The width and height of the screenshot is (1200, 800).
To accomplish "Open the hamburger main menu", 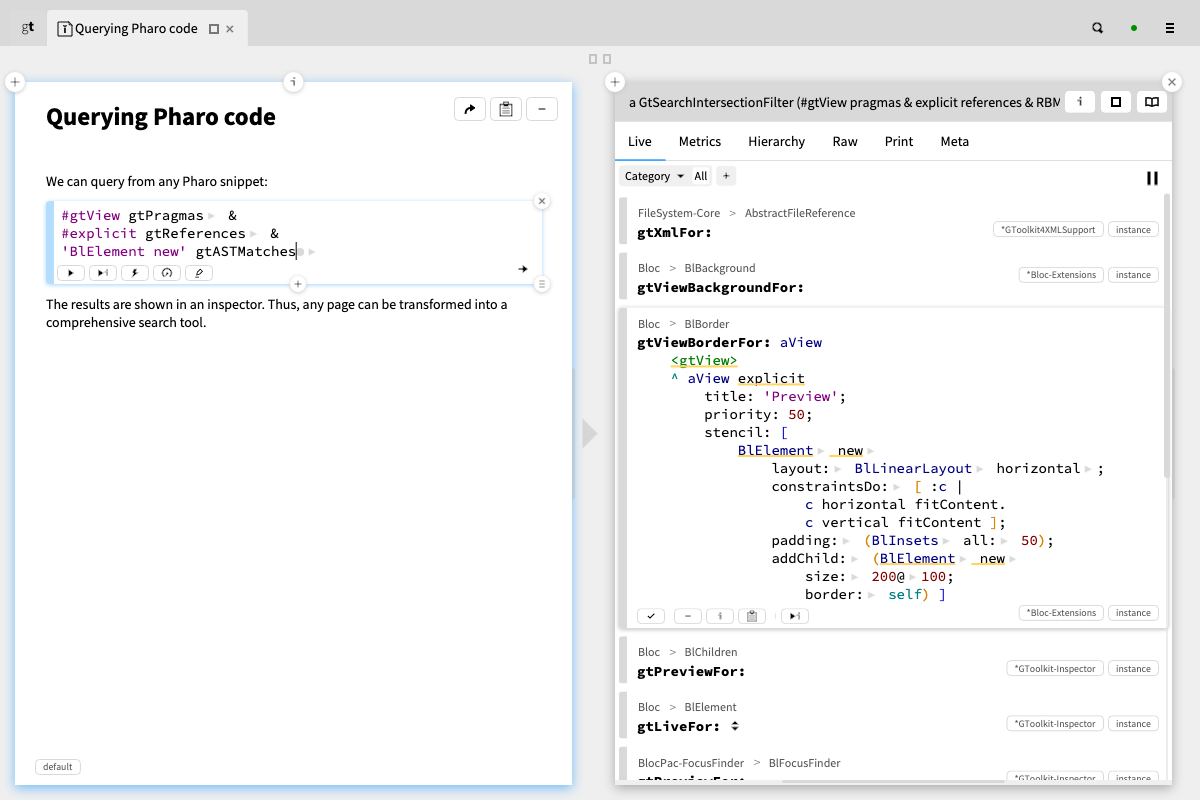I will (x=1170, y=28).
